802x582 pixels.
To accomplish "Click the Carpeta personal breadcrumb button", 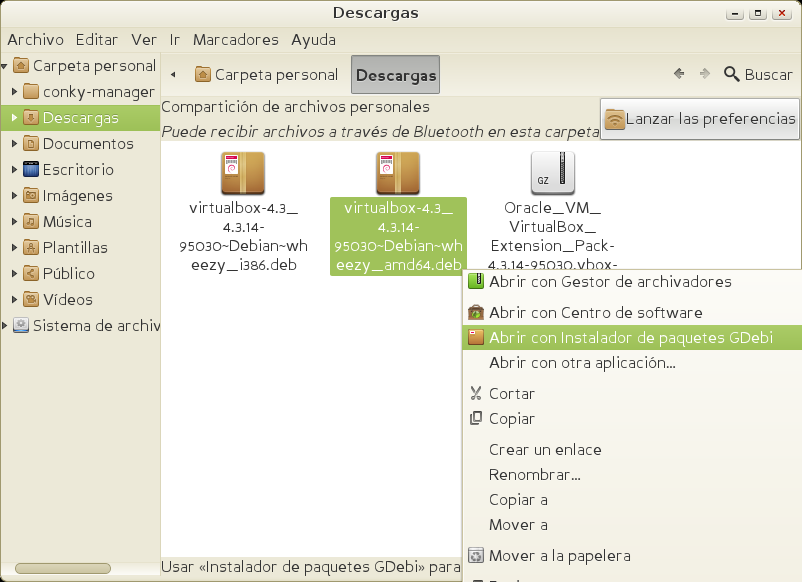I will click(267, 75).
